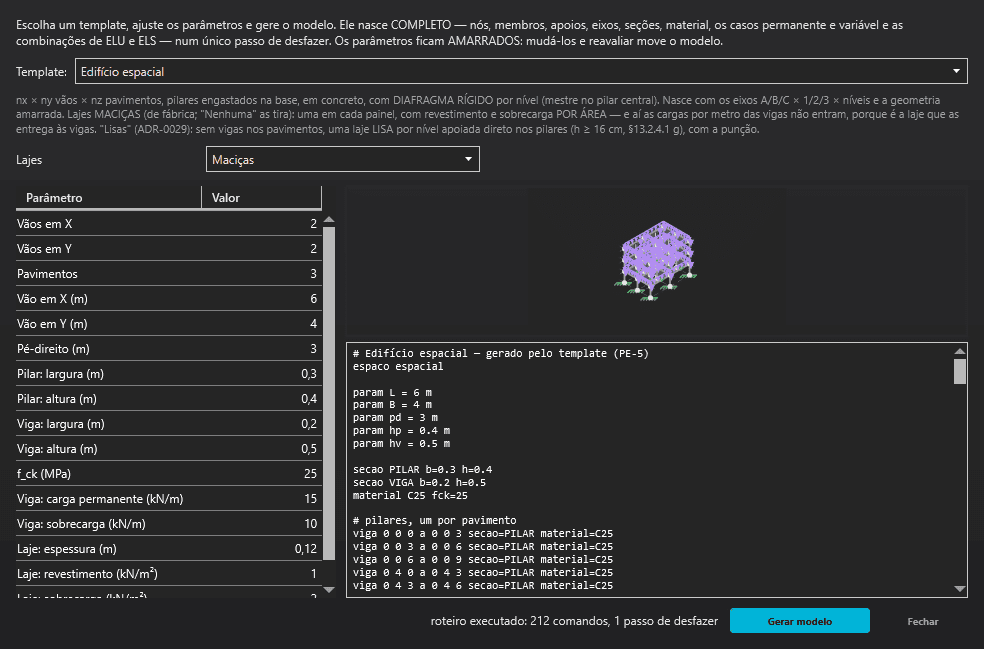Click the parameter table scroll-up arrow
The image size is (984, 649).
329,220
